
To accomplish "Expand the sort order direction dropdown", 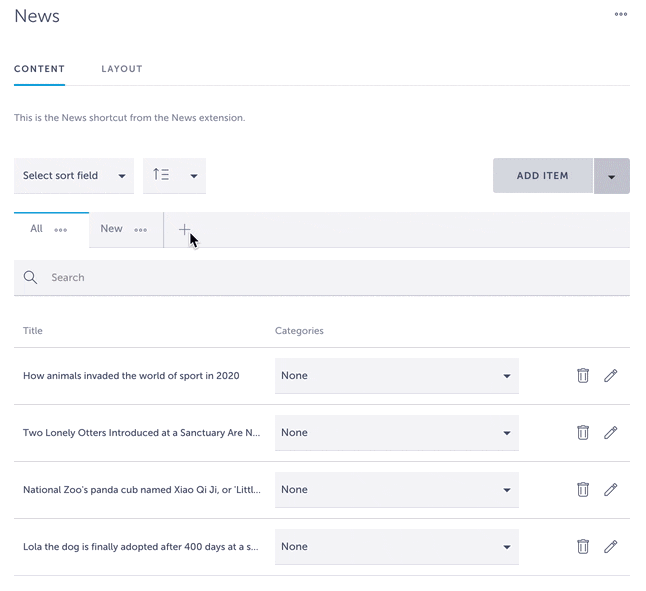I will [x=174, y=176].
